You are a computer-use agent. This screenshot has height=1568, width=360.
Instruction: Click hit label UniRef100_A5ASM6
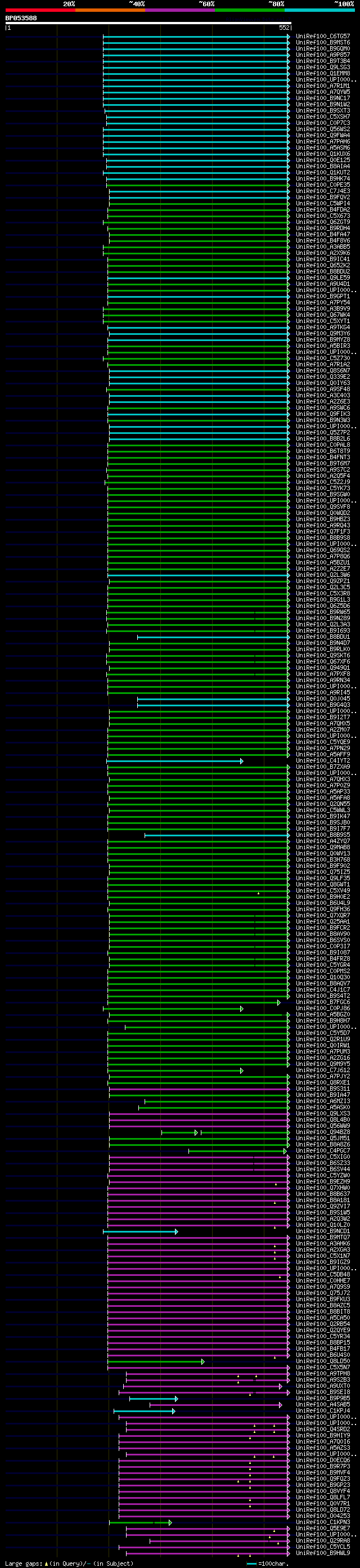(323, 148)
